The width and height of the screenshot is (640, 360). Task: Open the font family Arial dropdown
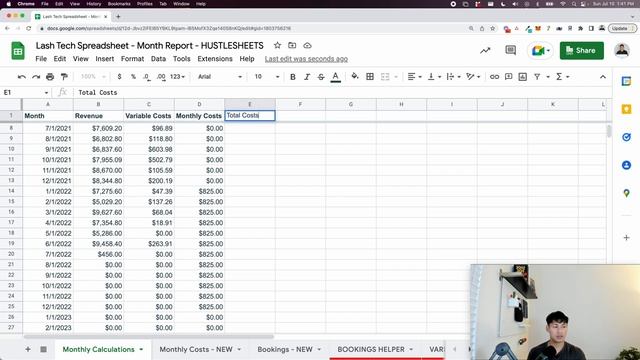pos(219,77)
